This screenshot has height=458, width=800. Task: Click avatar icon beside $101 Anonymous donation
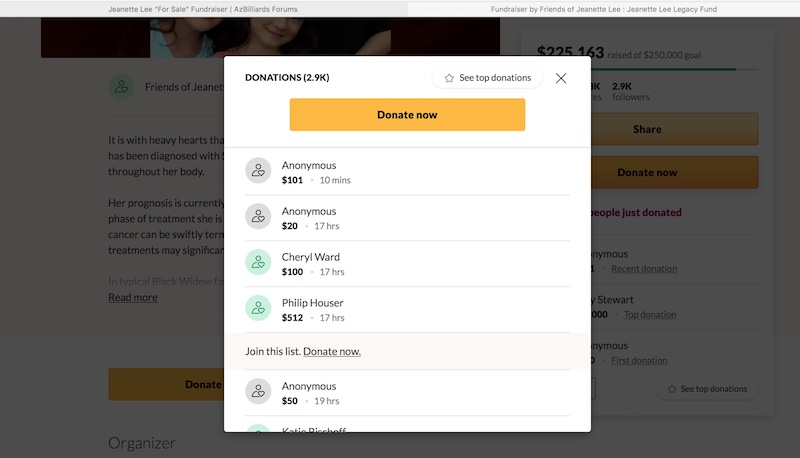point(258,171)
